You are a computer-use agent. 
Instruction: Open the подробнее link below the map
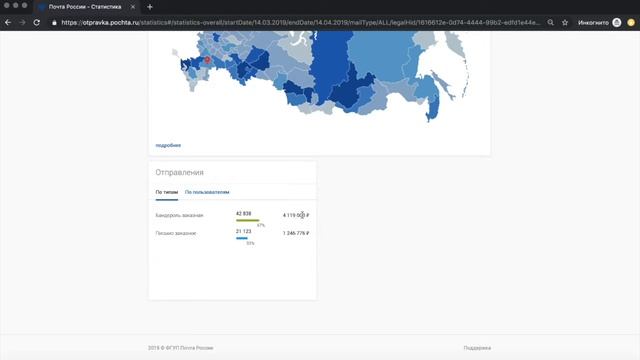[168, 145]
